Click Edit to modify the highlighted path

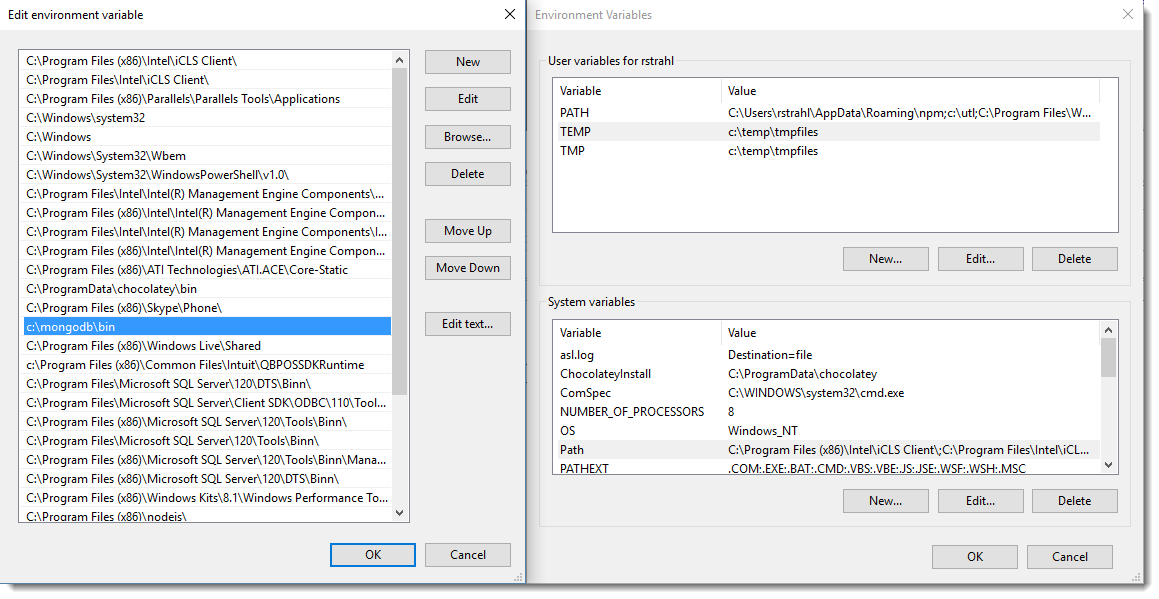467,99
